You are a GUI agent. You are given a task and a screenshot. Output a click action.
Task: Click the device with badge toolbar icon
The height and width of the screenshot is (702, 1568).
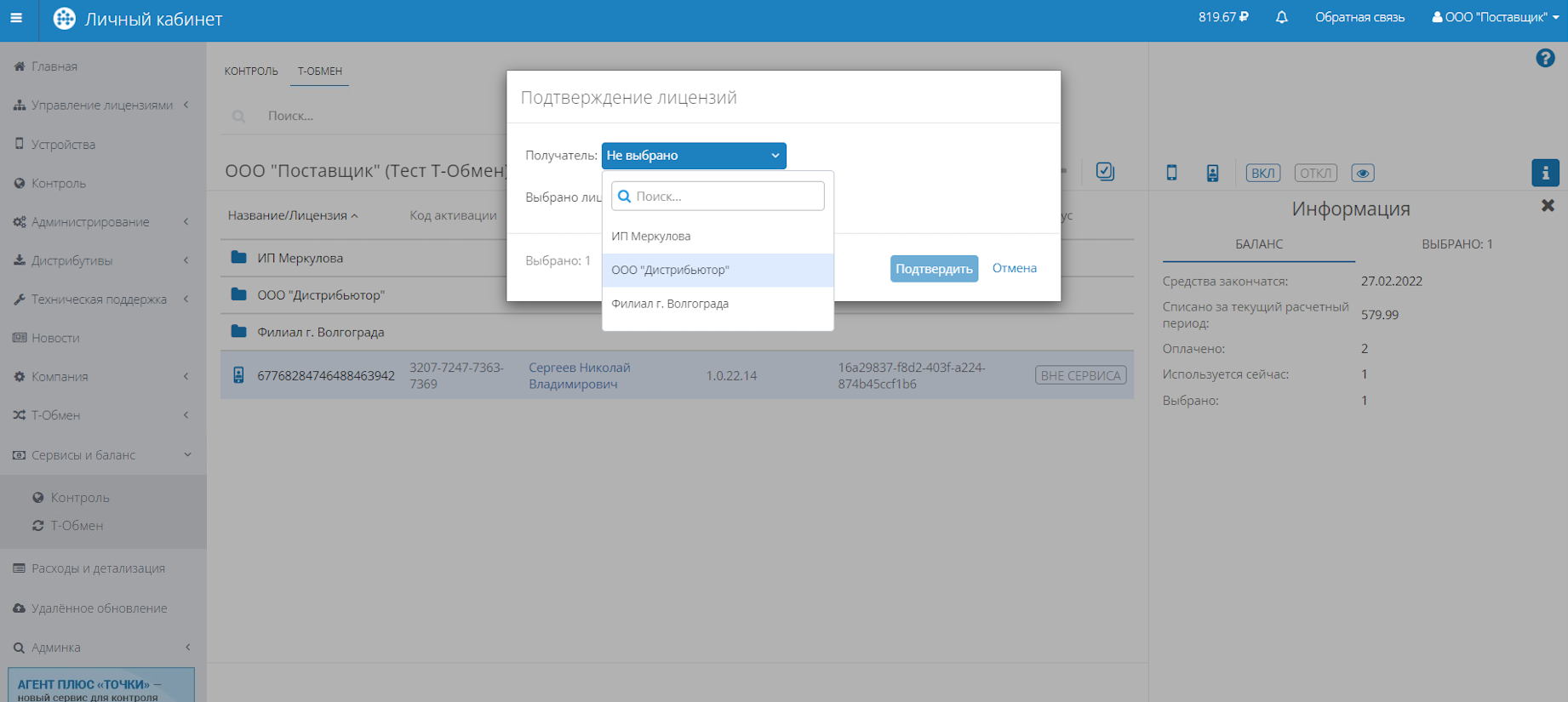1212,173
